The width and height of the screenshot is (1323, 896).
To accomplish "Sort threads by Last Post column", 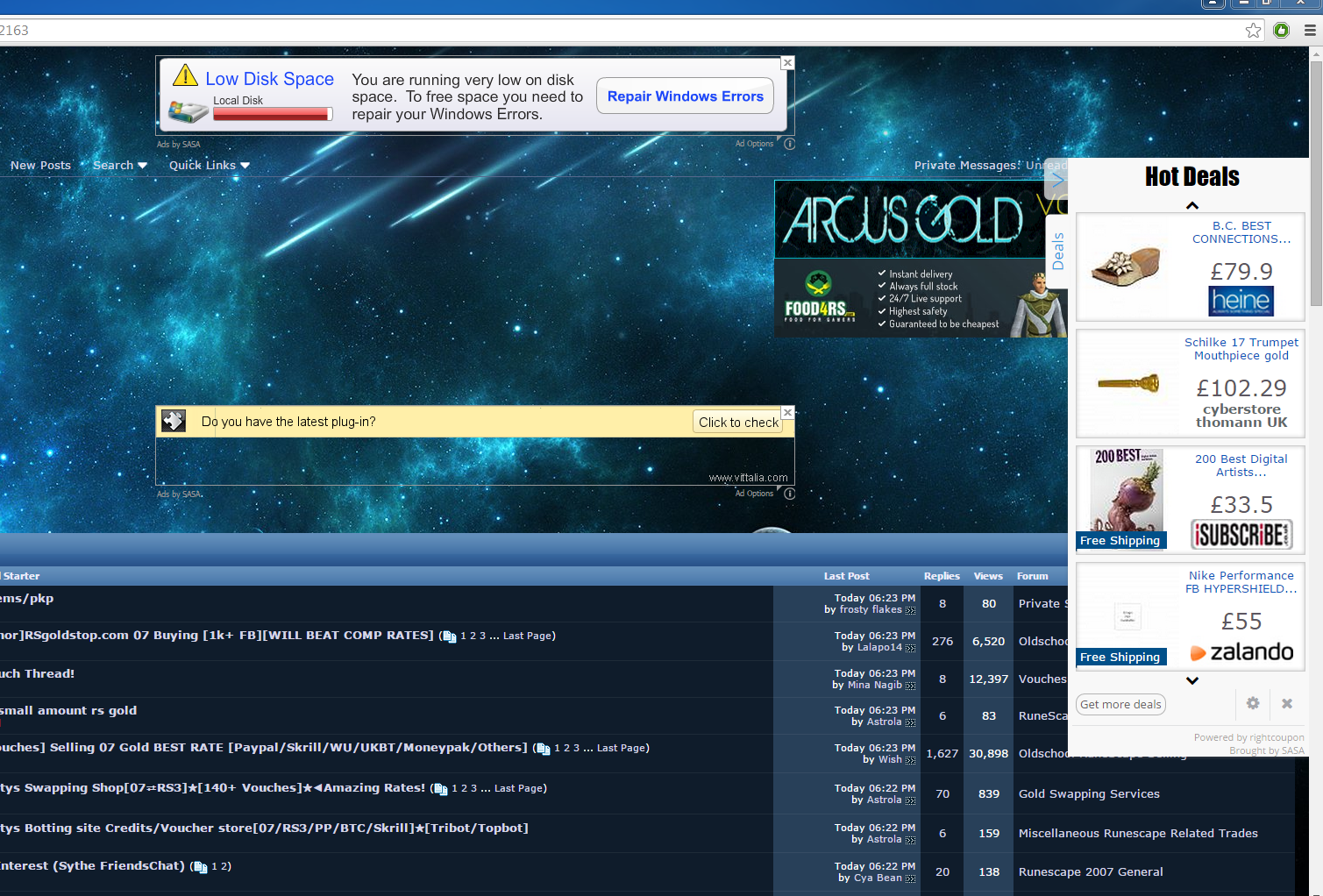I will pyautogui.click(x=847, y=576).
